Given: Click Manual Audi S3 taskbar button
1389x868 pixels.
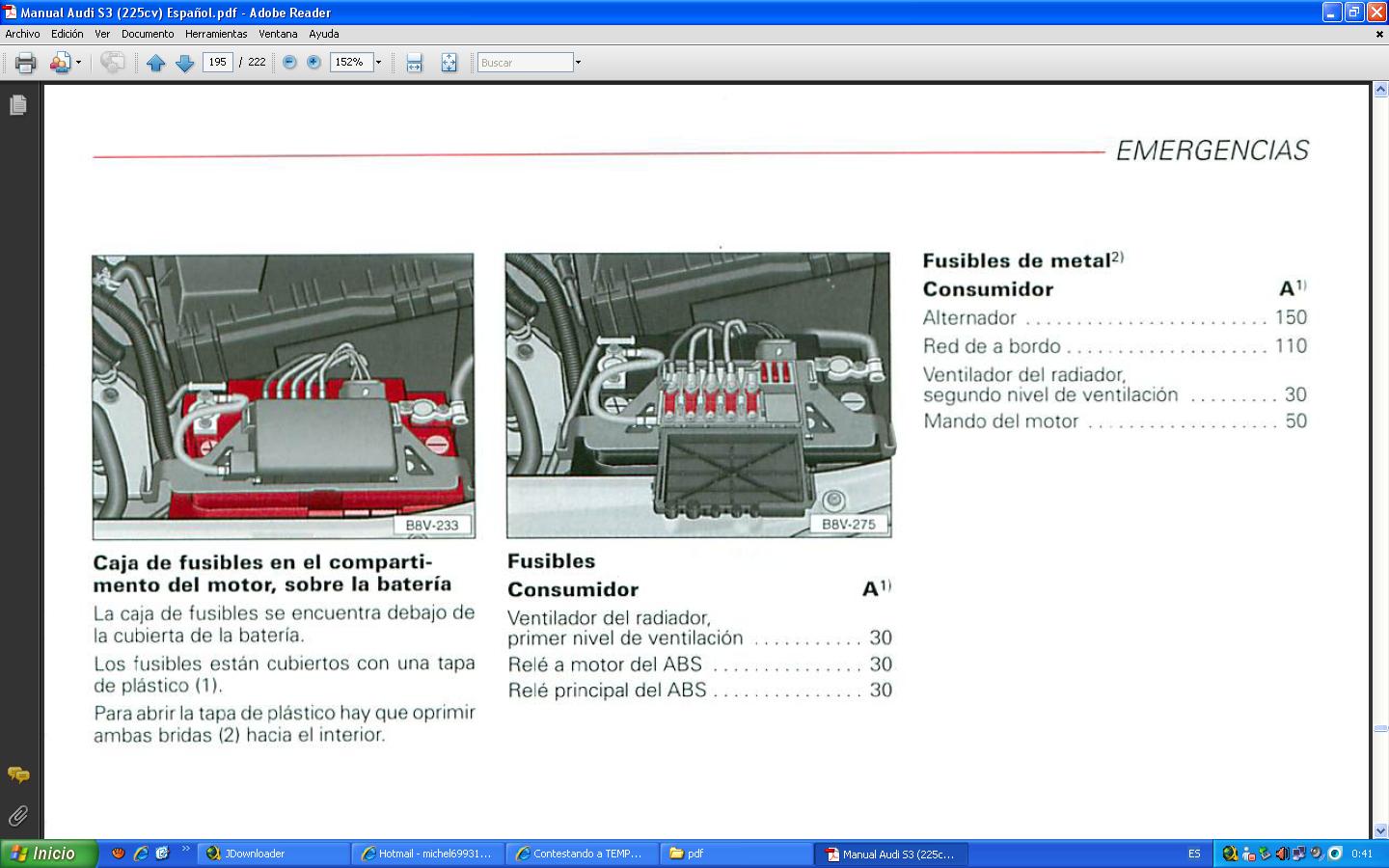Looking at the screenshot, I should [891, 854].
